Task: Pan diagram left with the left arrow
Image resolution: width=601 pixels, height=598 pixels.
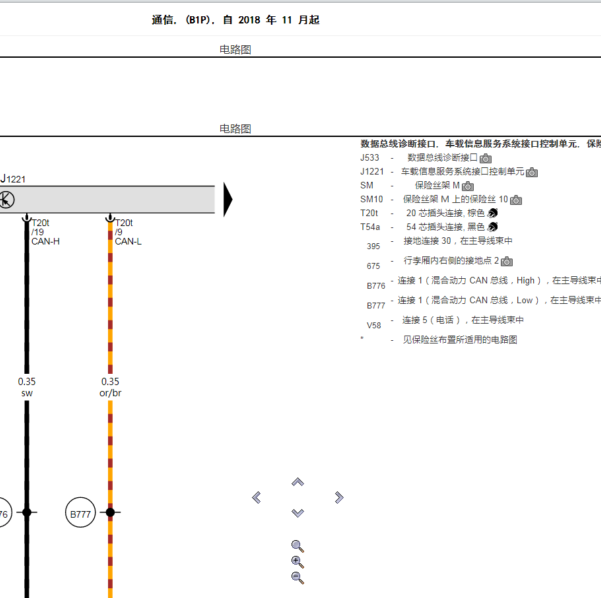Action: click(x=256, y=497)
